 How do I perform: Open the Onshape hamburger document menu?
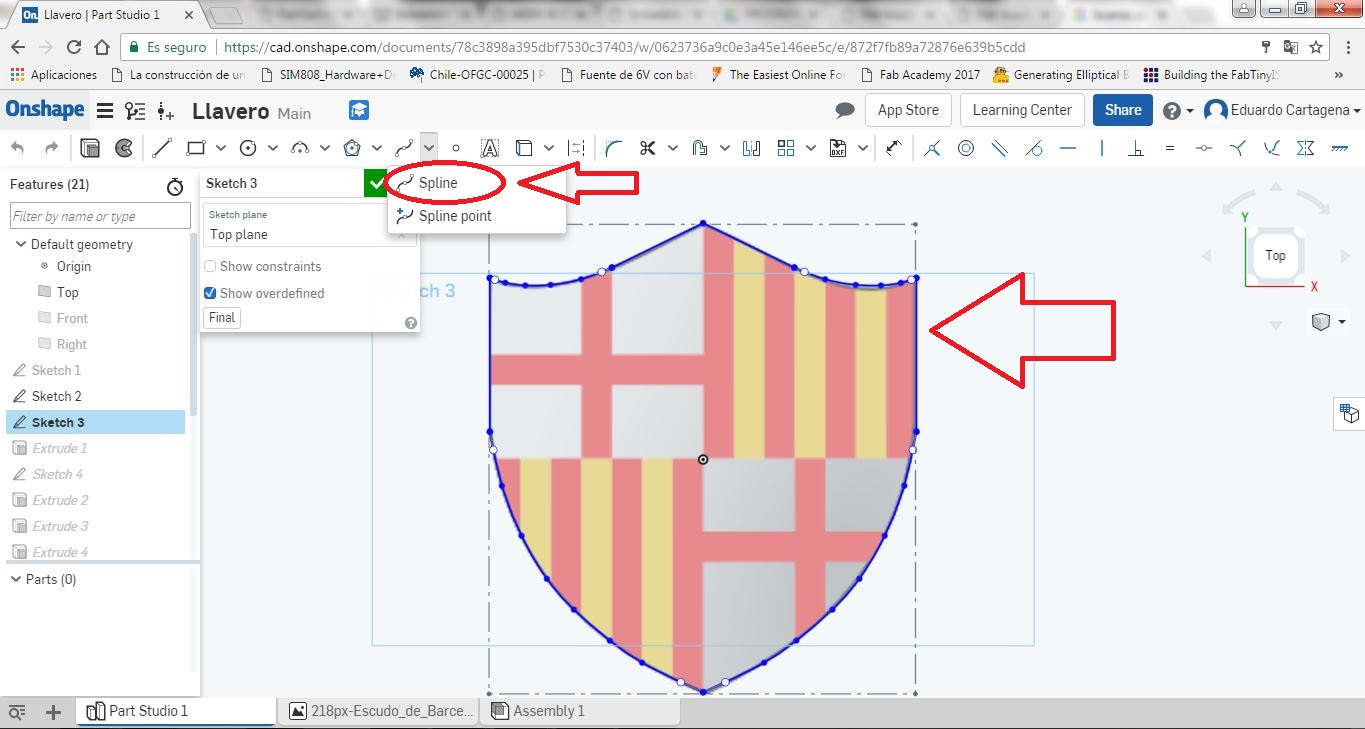[x=104, y=110]
